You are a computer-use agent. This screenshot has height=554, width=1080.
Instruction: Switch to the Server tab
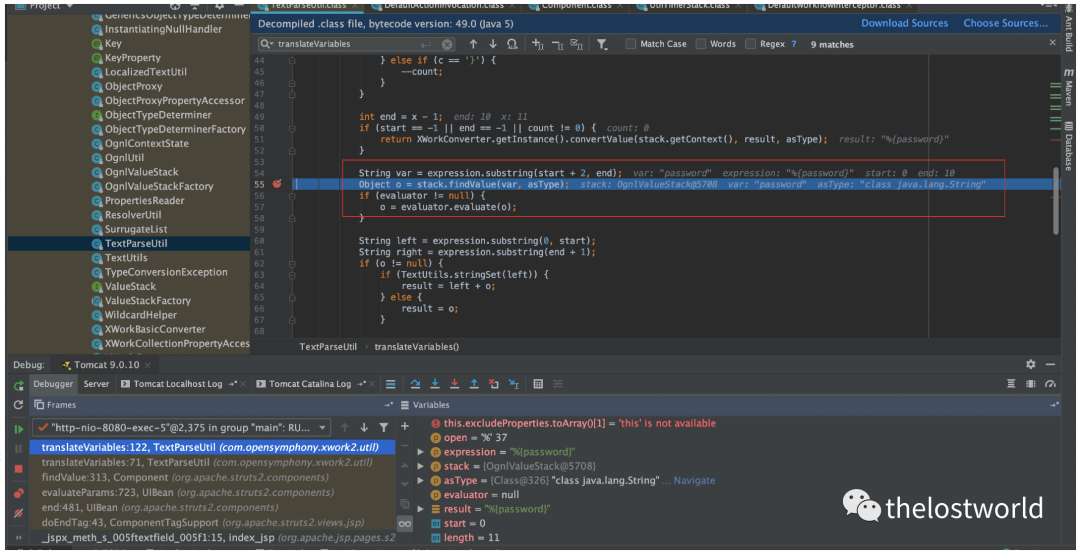pos(96,384)
